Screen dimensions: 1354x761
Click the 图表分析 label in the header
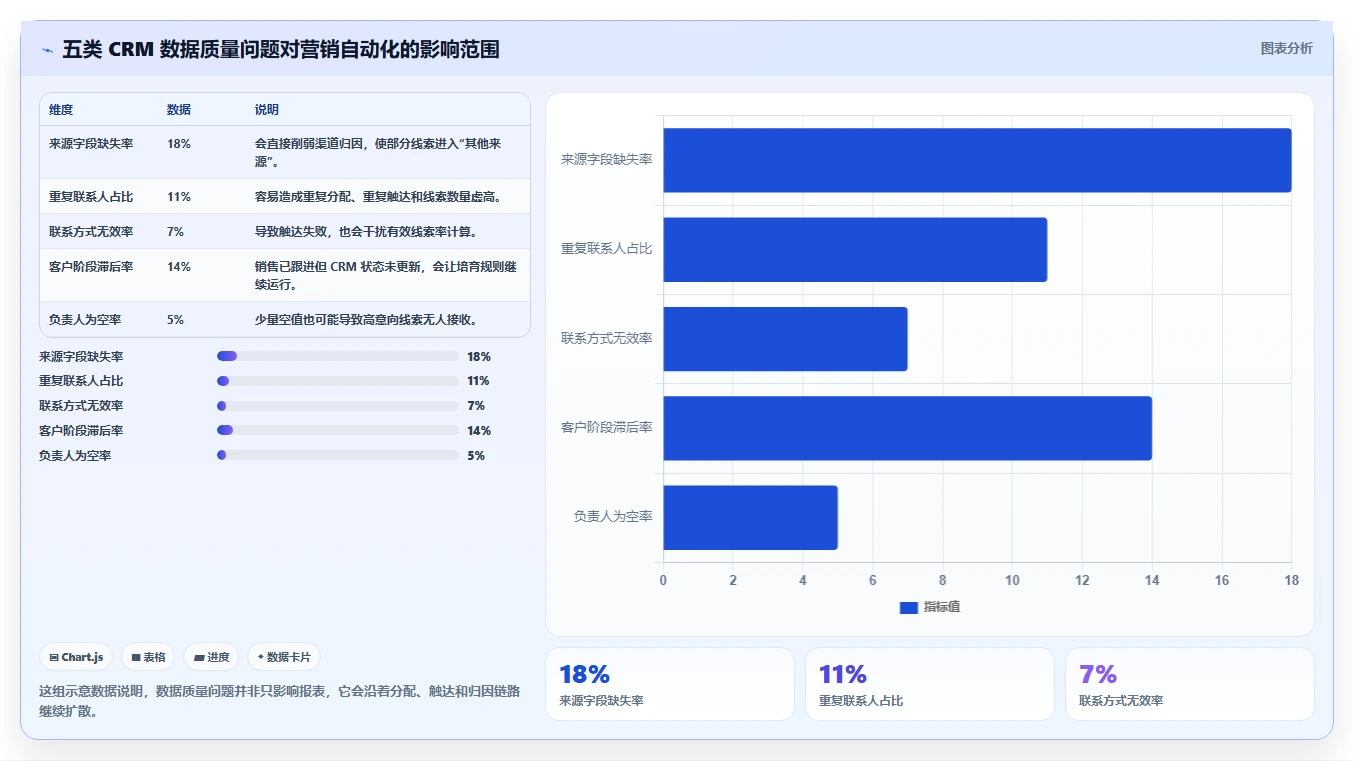[x=1286, y=48]
